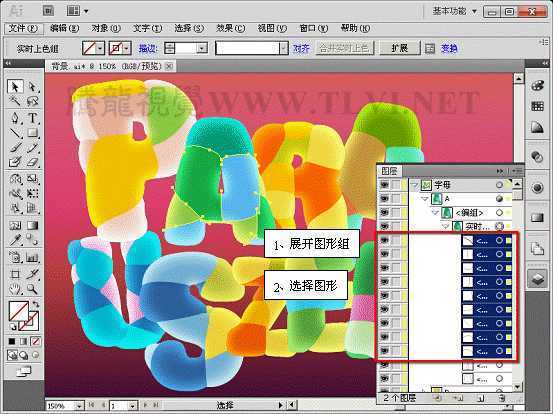Open the 150% zoom level dropdown

pos(80,406)
